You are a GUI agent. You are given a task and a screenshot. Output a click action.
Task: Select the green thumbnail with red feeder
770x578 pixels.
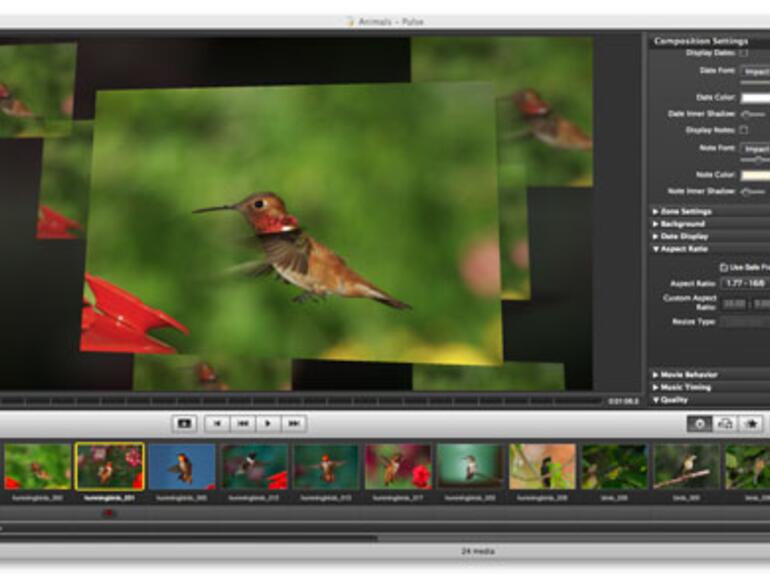tap(37, 467)
